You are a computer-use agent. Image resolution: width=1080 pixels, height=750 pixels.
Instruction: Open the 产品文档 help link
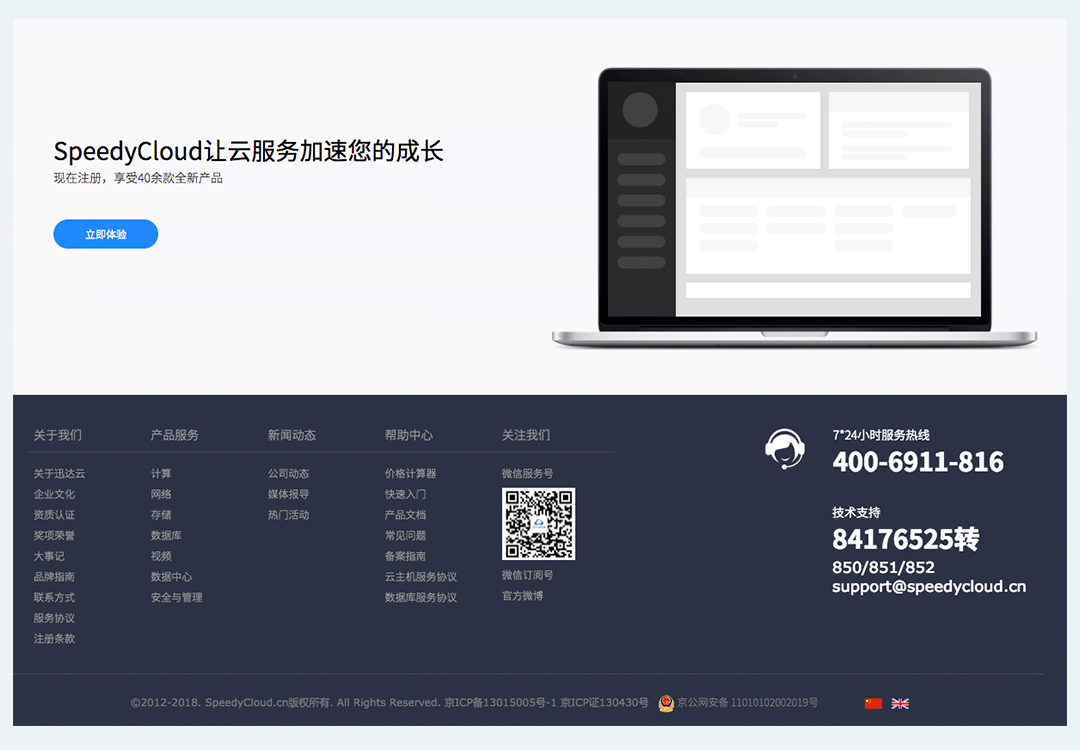click(x=406, y=515)
